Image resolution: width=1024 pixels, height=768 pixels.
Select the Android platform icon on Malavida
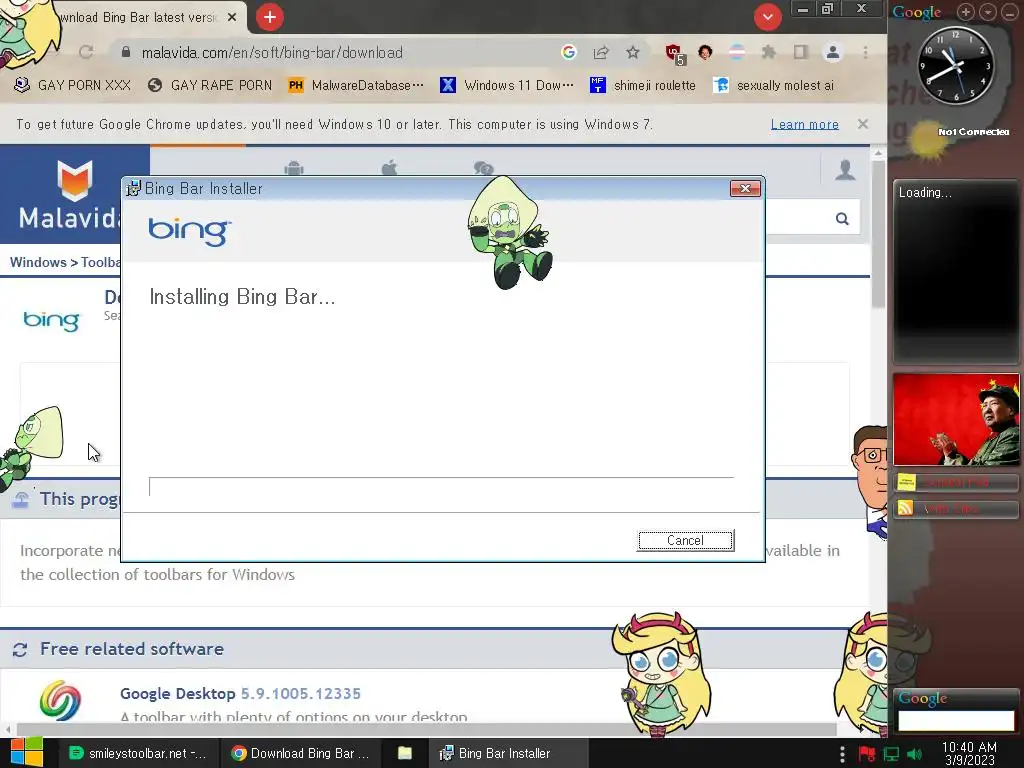pos(294,168)
